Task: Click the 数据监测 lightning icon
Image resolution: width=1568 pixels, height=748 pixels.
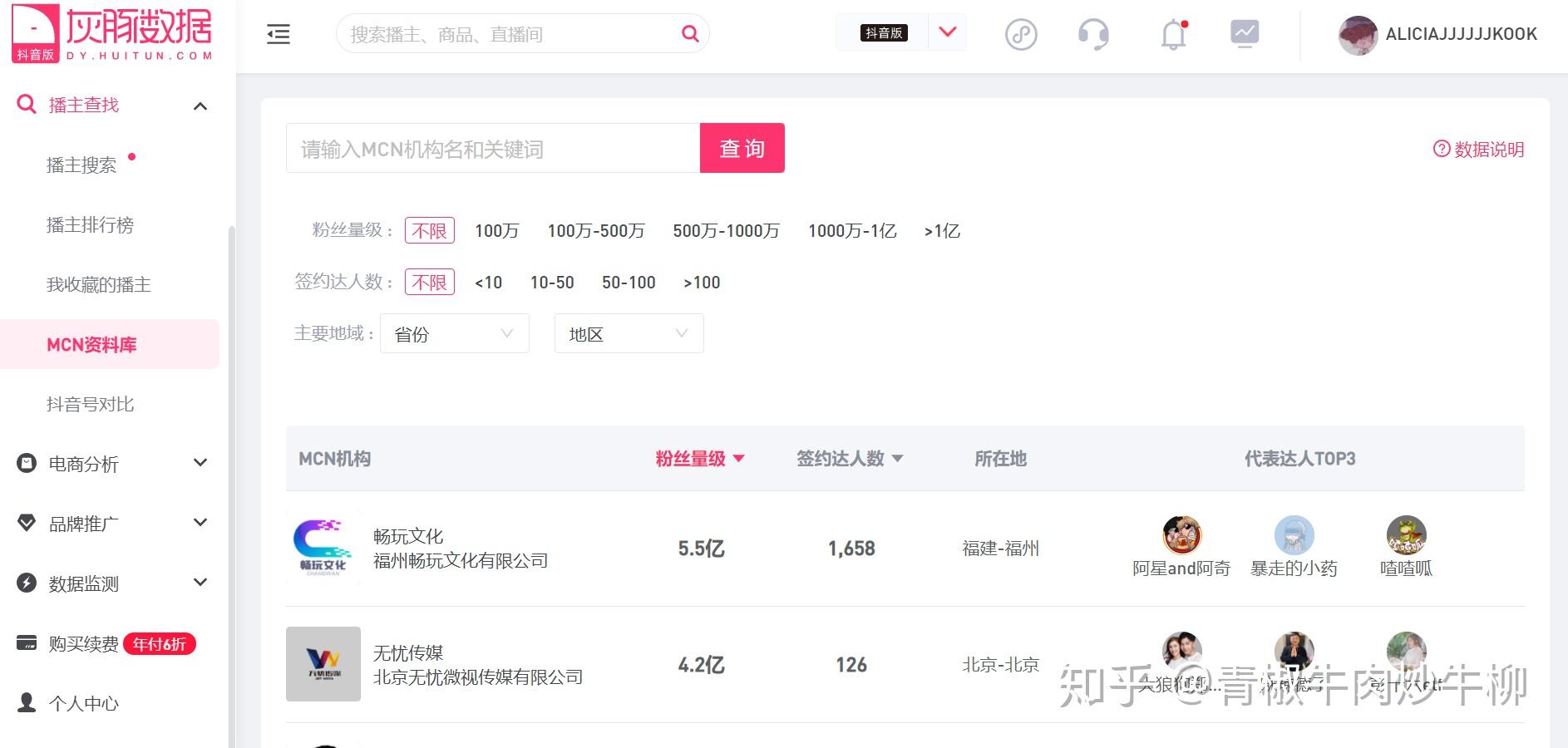Action: click(x=27, y=583)
